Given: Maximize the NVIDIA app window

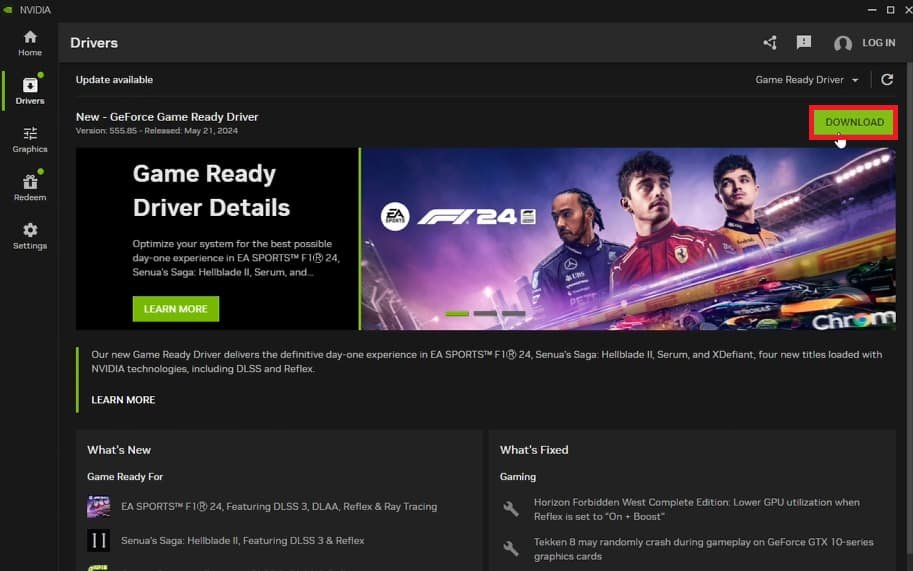Looking at the screenshot, I should click(x=890, y=10).
